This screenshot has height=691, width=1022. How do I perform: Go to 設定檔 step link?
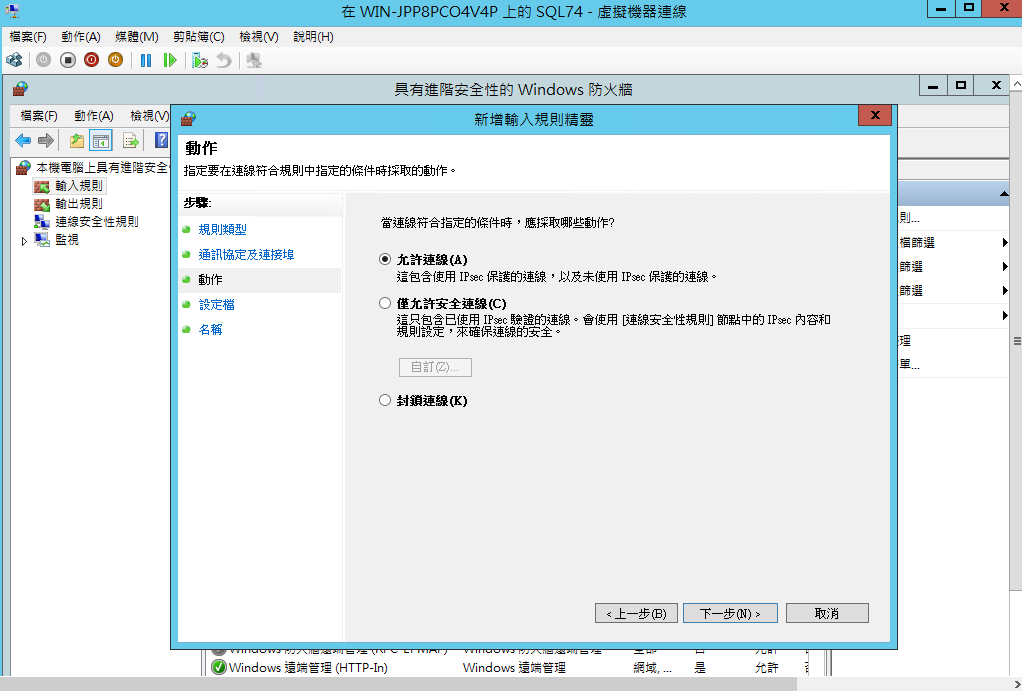216,304
